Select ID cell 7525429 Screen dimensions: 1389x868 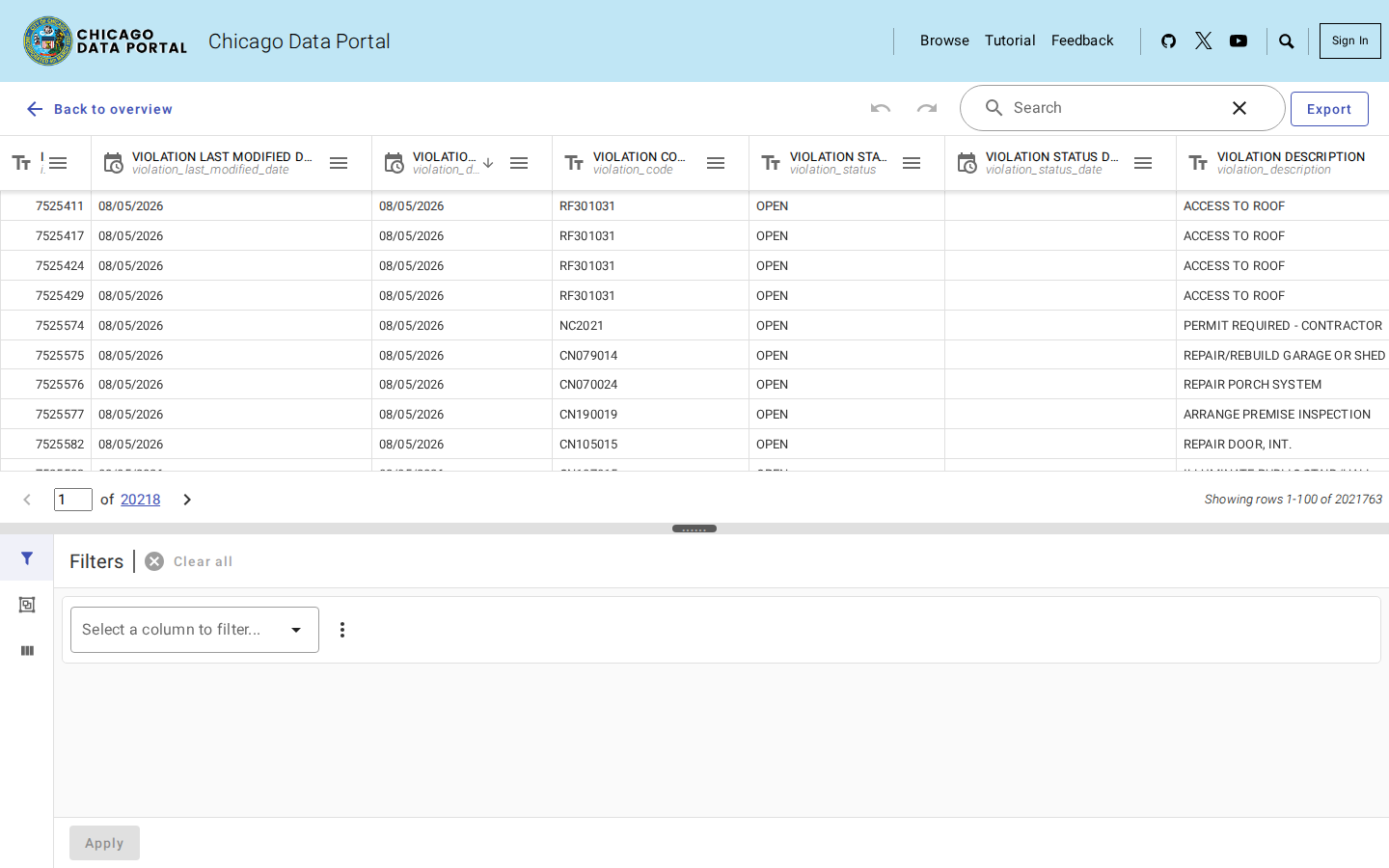pyautogui.click(x=46, y=295)
